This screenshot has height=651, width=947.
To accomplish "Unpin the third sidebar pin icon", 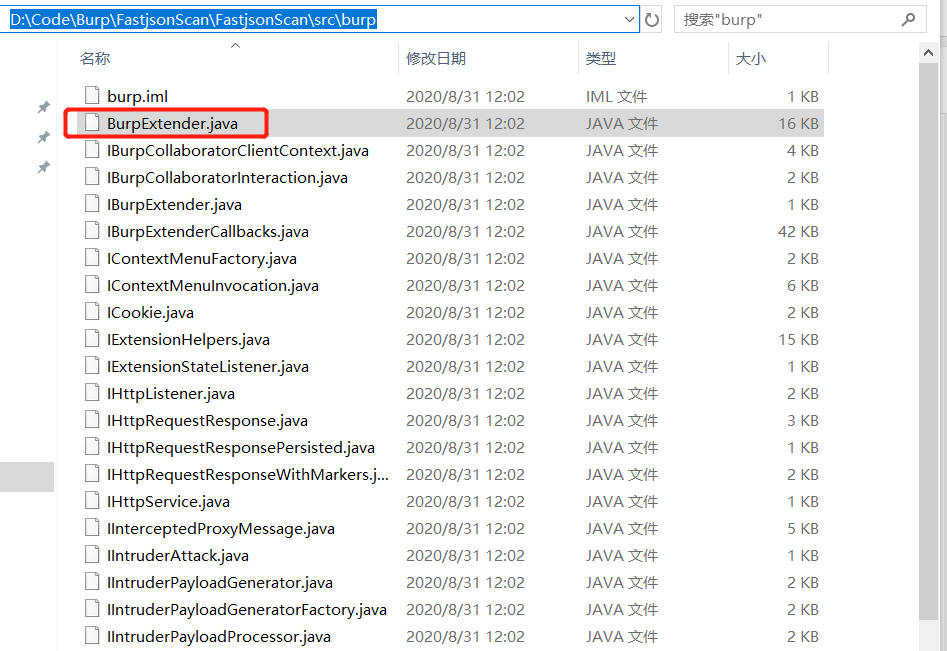I will [x=43, y=167].
